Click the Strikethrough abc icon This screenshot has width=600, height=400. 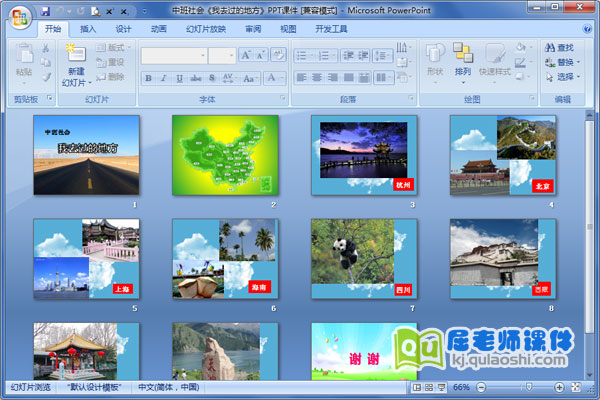(196, 78)
